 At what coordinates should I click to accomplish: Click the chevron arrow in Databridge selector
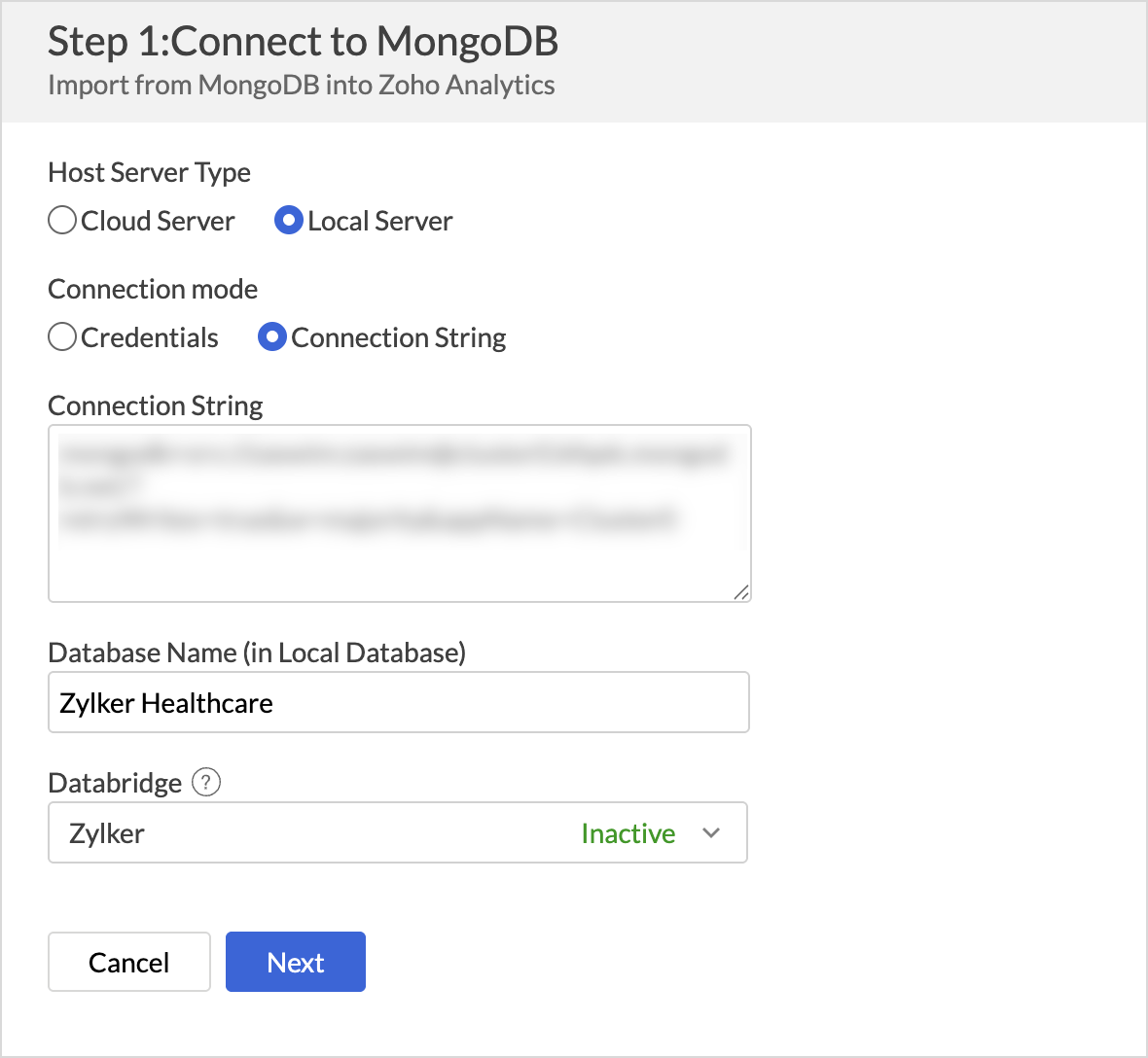click(x=711, y=832)
